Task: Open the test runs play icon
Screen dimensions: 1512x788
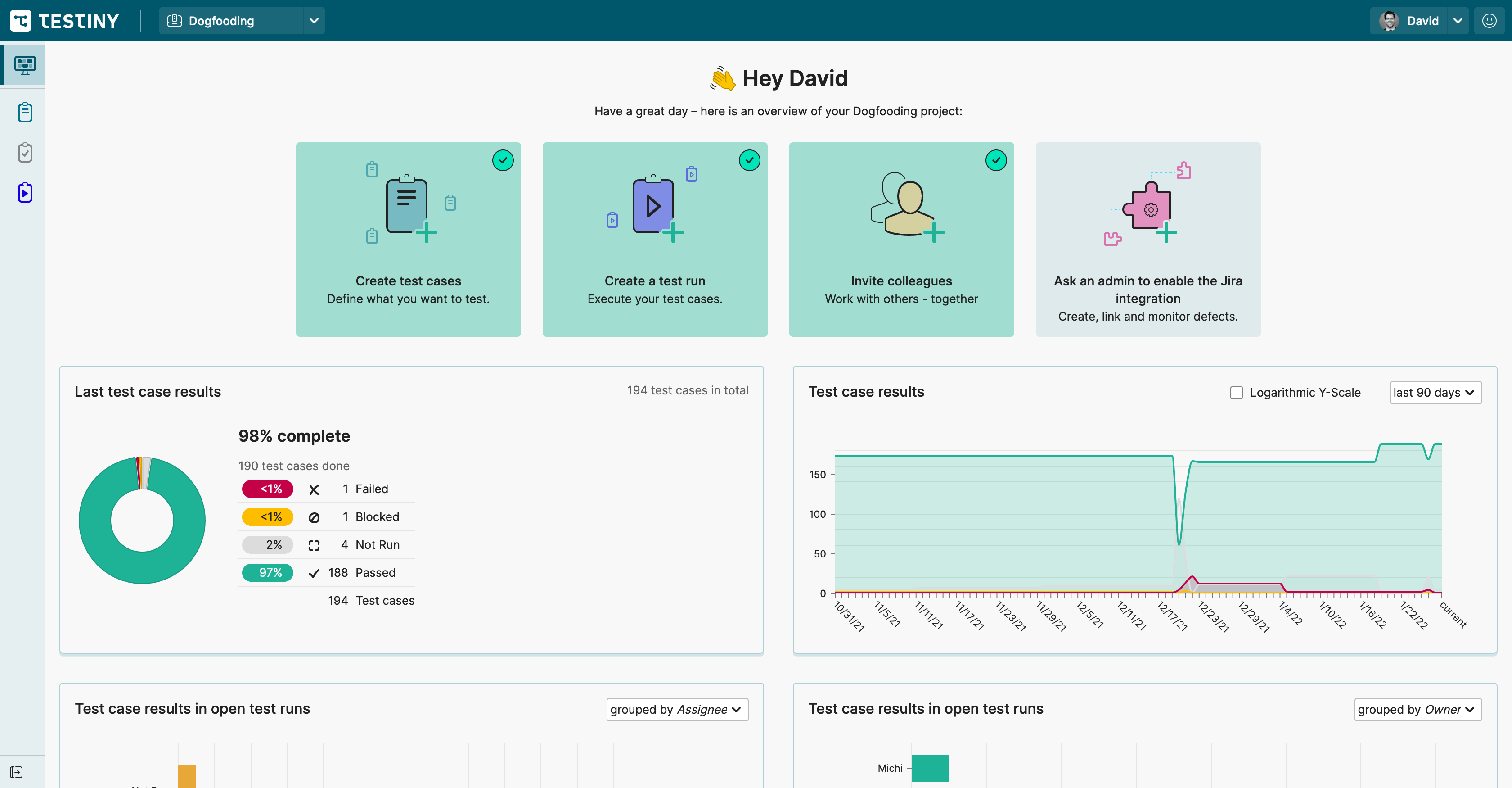Action: pos(25,193)
